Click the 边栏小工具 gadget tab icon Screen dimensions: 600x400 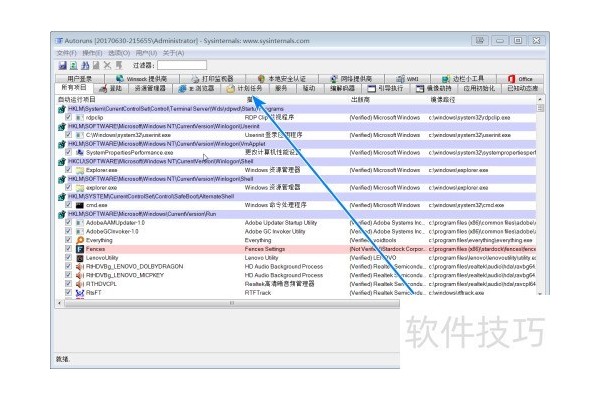446,79
